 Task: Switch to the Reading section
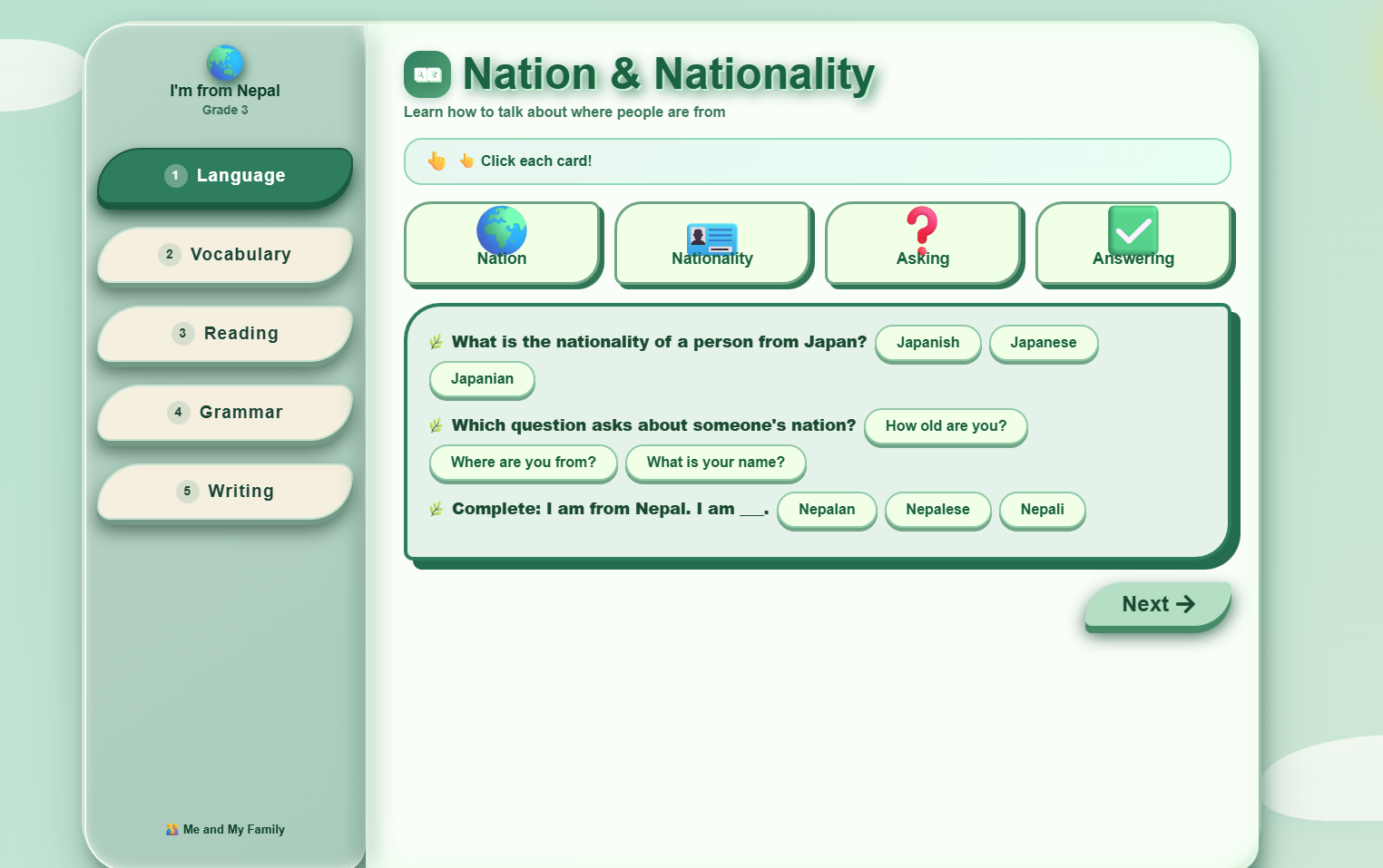click(x=225, y=334)
